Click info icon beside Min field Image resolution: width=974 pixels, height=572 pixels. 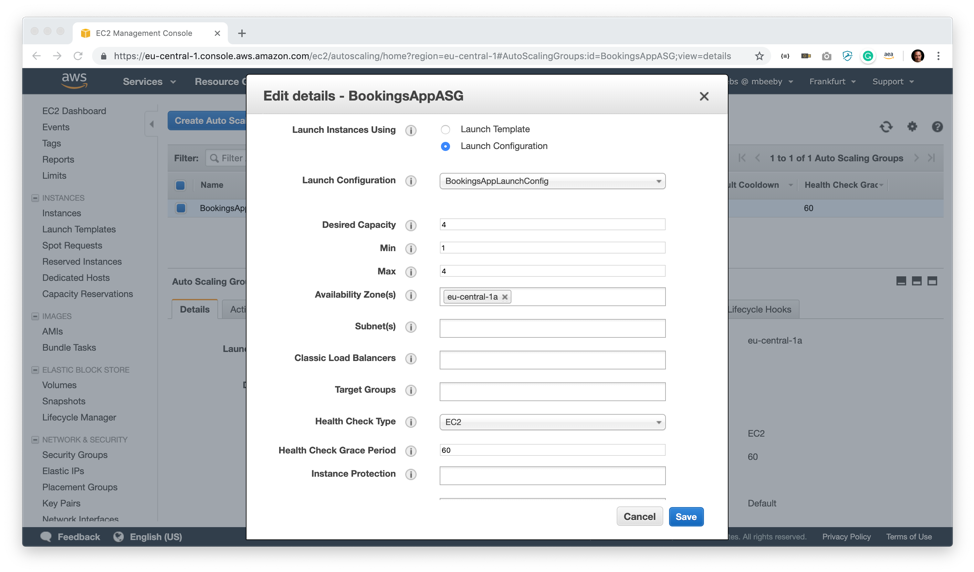click(x=411, y=248)
